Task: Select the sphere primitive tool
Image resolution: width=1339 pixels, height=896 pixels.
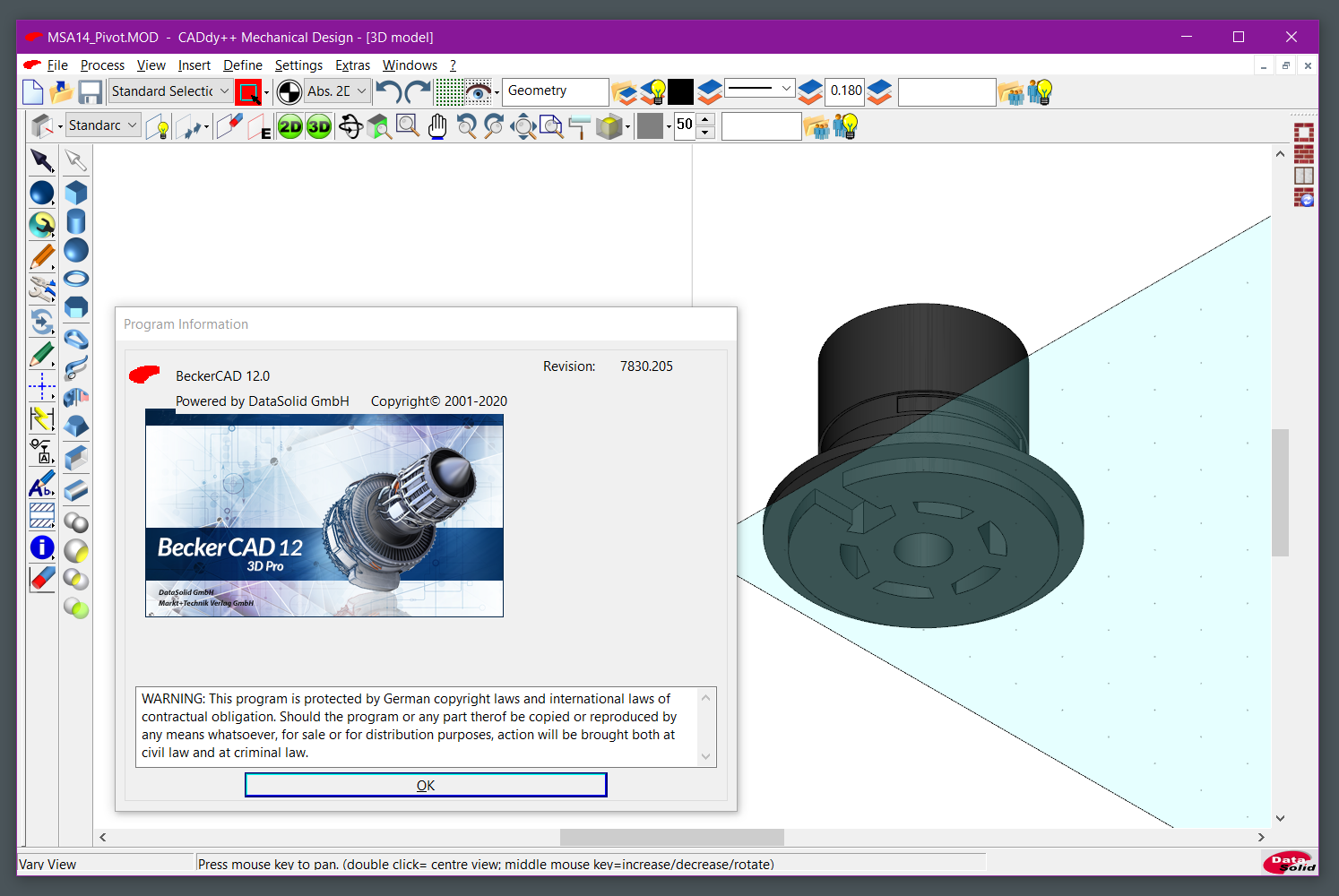Action: pos(76,250)
